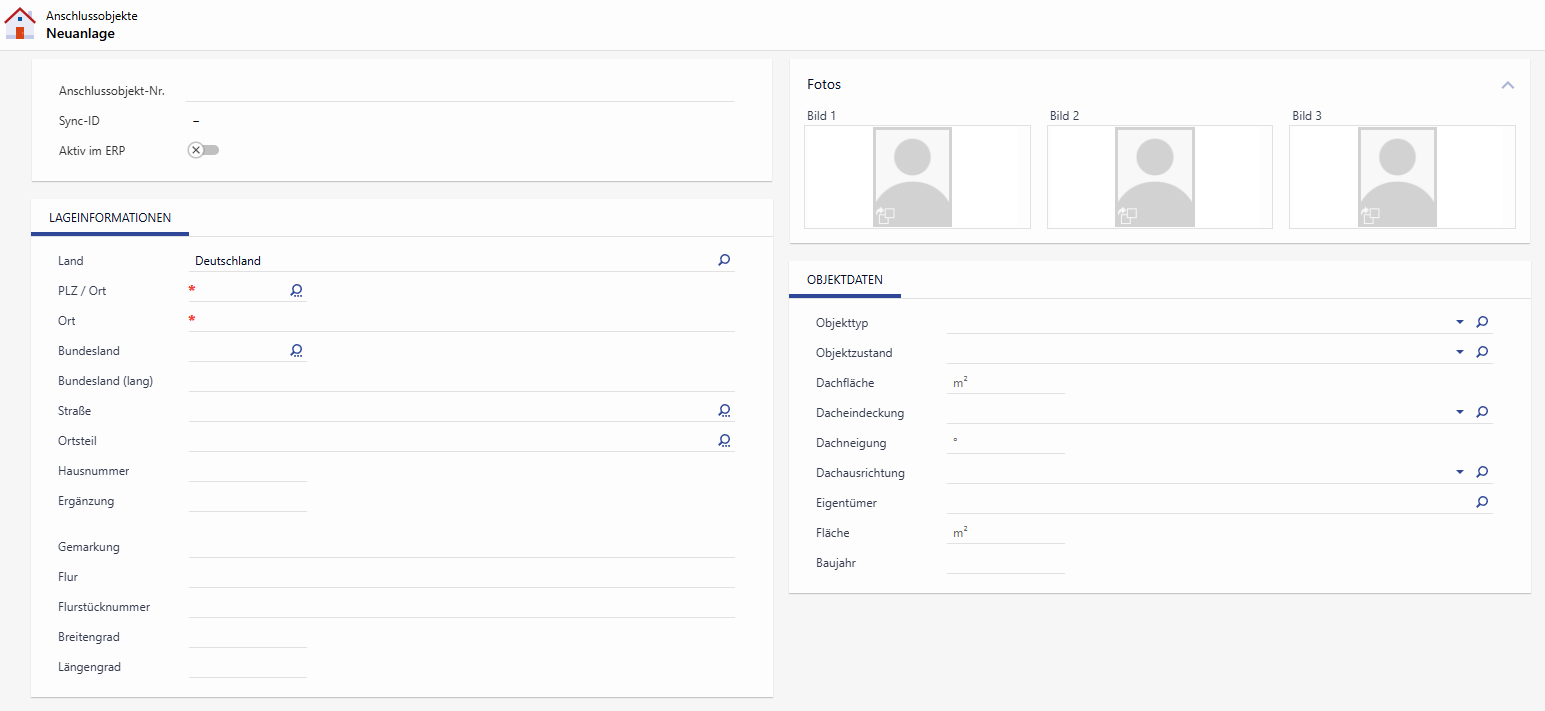Open the Bundesland lookup search icon
1545x711 pixels.
tap(297, 350)
